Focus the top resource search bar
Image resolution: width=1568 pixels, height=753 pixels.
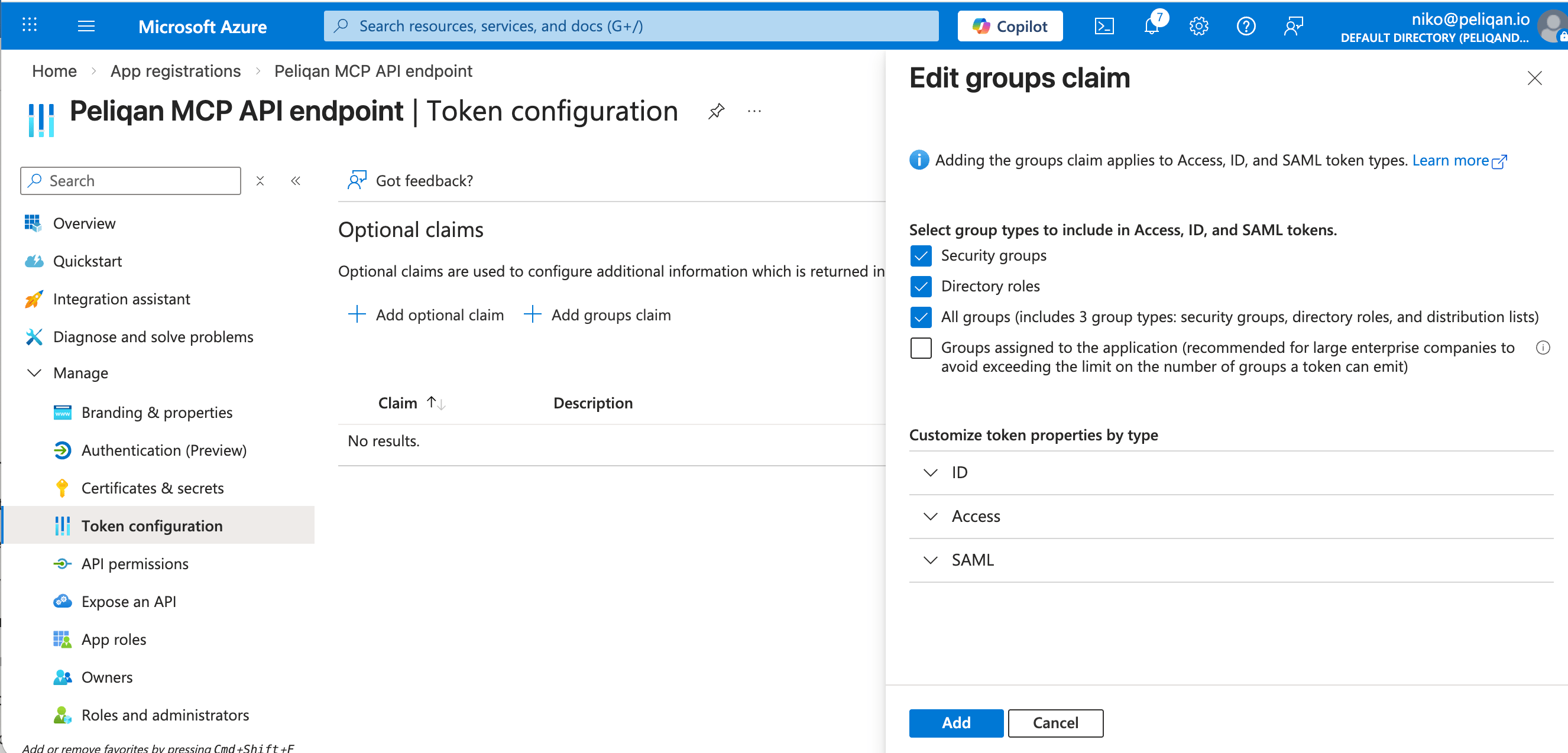click(631, 26)
